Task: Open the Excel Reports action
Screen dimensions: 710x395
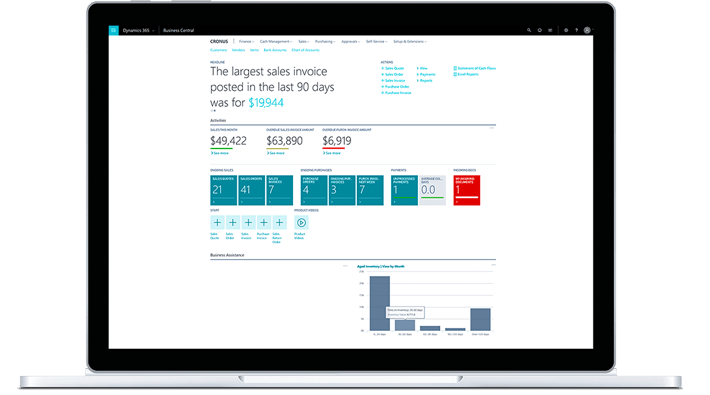Action: pyautogui.click(x=466, y=74)
